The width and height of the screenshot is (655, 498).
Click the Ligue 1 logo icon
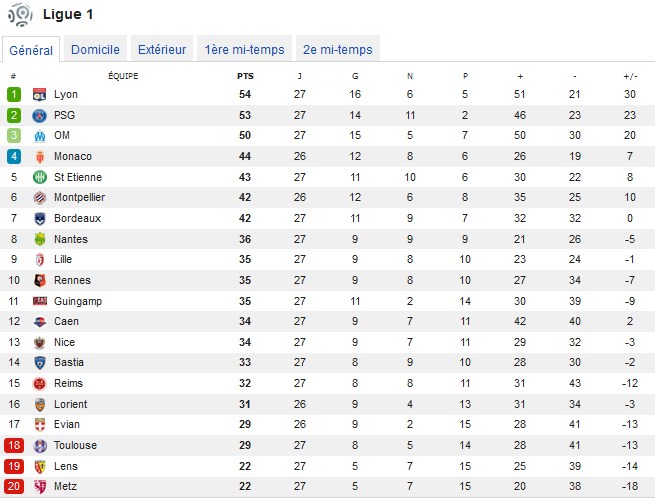coord(20,14)
